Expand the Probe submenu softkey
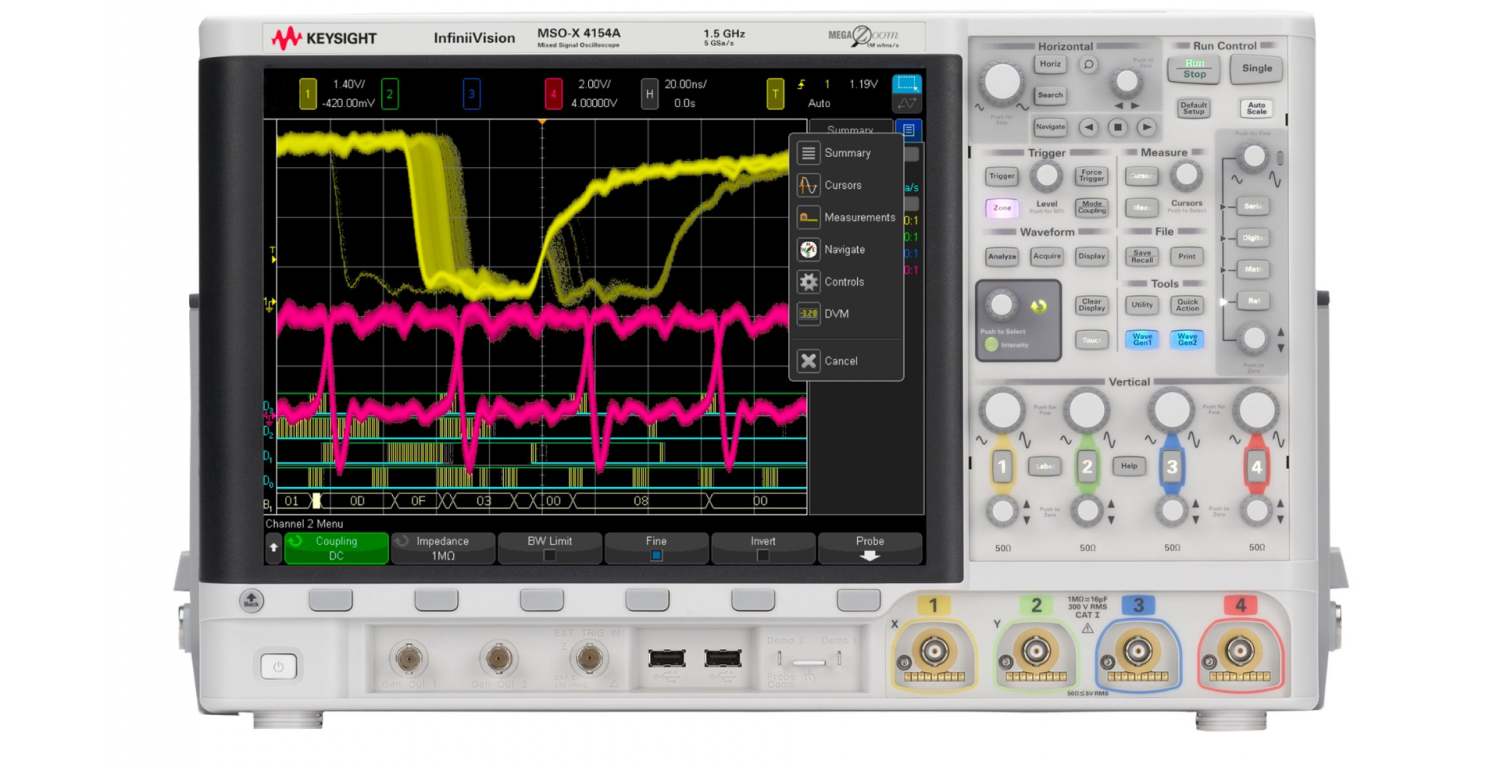The image size is (1500, 768). (x=870, y=548)
